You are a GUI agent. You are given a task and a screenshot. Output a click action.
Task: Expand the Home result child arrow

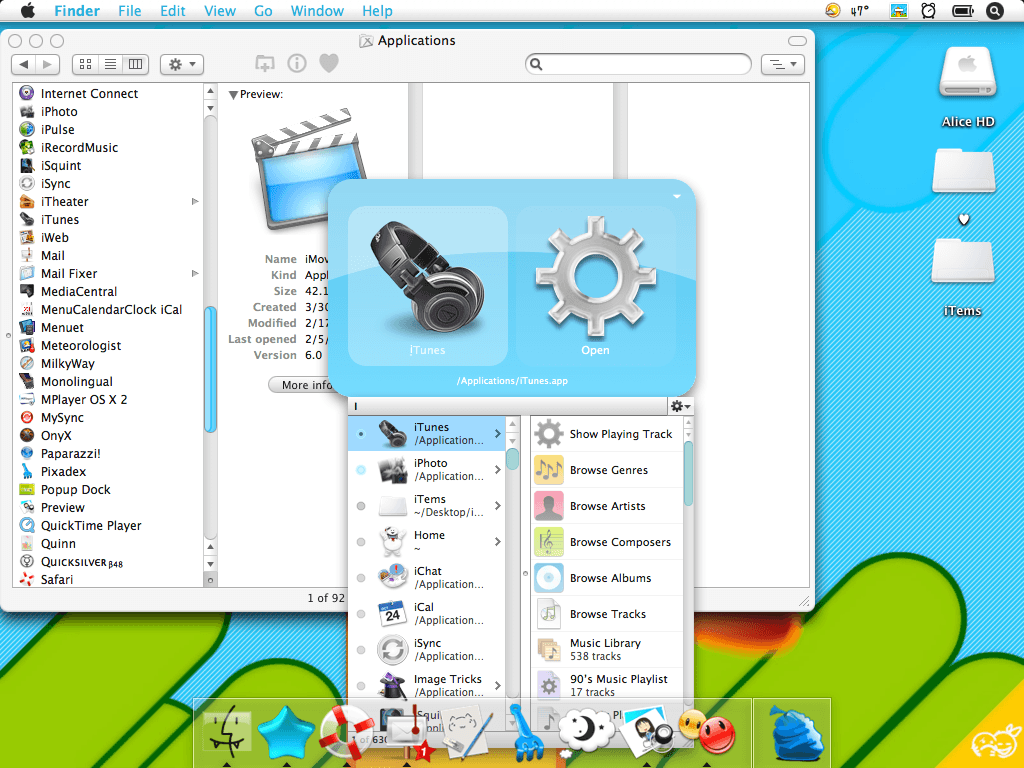[x=498, y=541]
